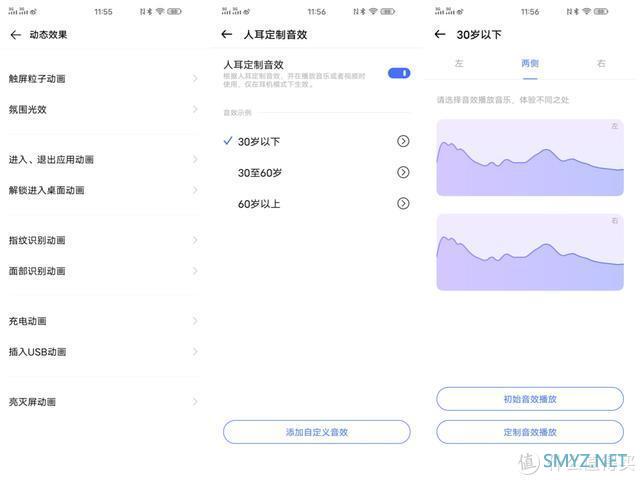
Task: Tap 添加自定义音效 button
Action: click(x=316, y=432)
